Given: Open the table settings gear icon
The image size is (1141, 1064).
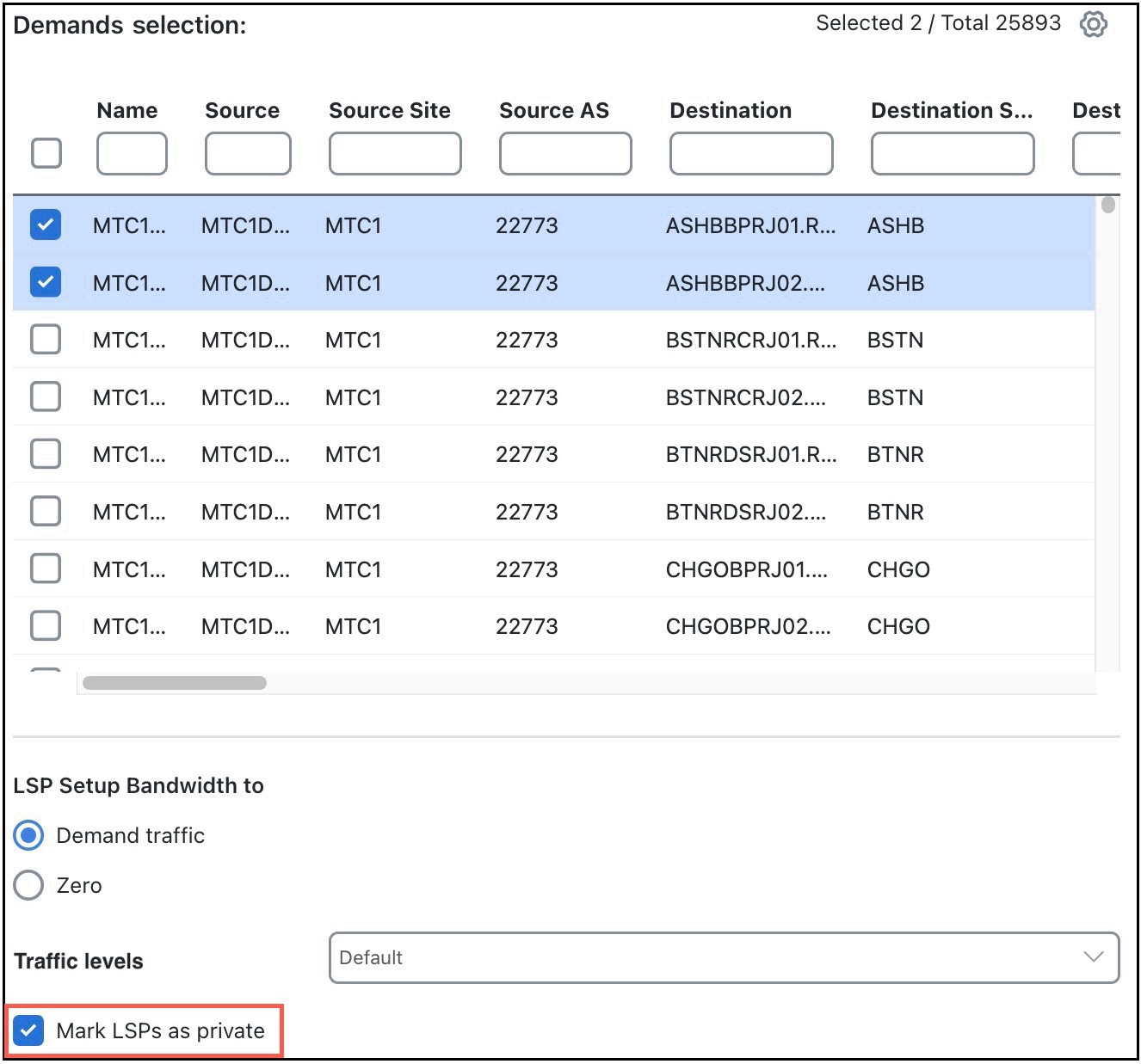Looking at the screenshot, I should pos(1093,24).
